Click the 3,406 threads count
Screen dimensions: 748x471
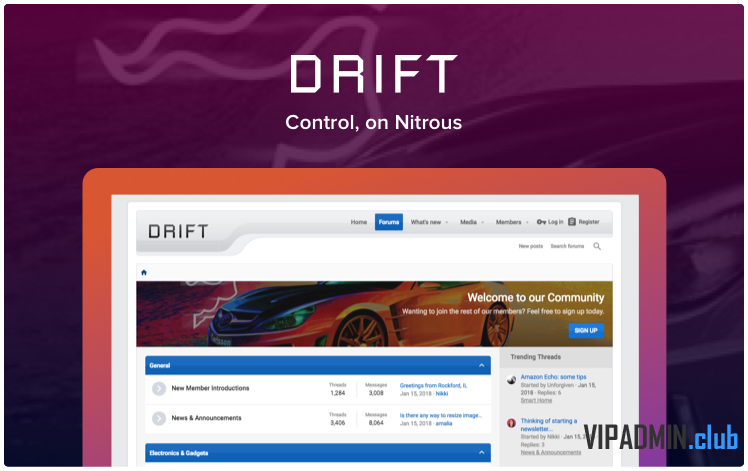337,423
